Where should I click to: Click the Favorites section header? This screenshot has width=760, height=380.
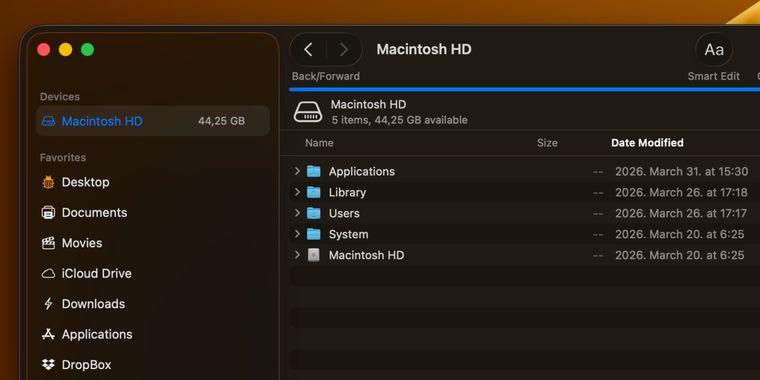coord(63,158)
